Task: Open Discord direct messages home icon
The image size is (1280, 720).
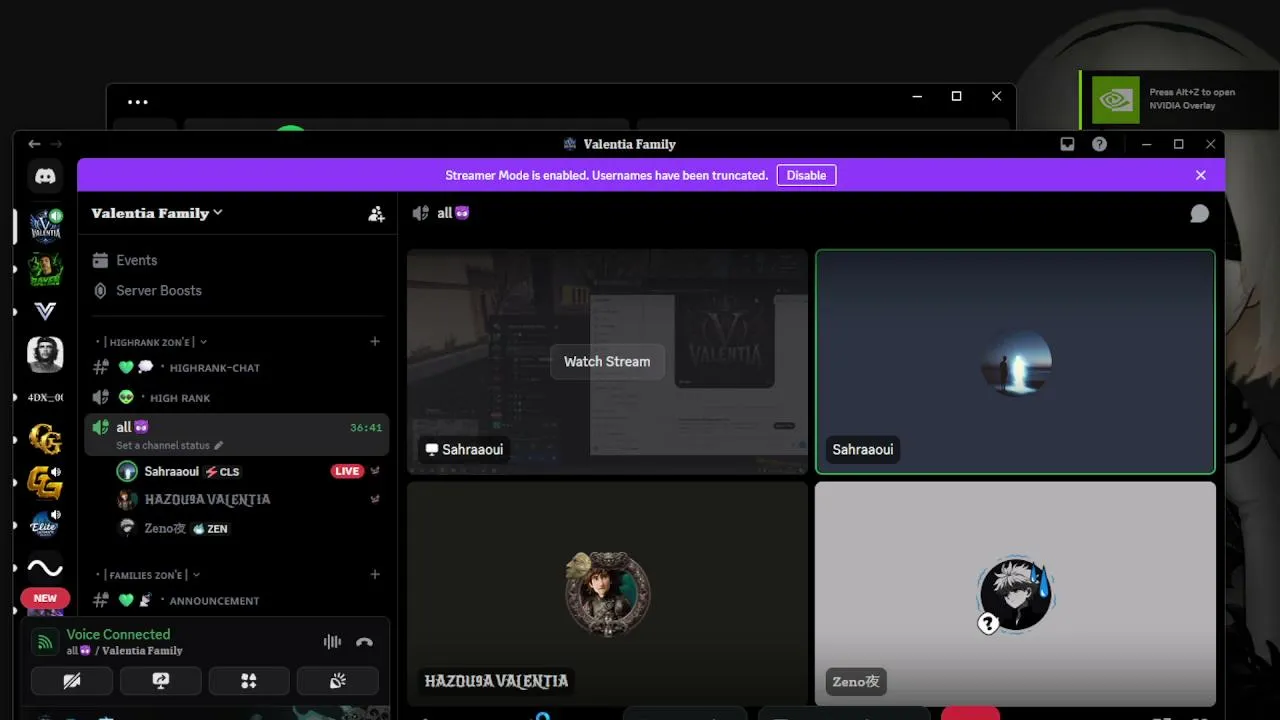Action: [x=45, y=176]
